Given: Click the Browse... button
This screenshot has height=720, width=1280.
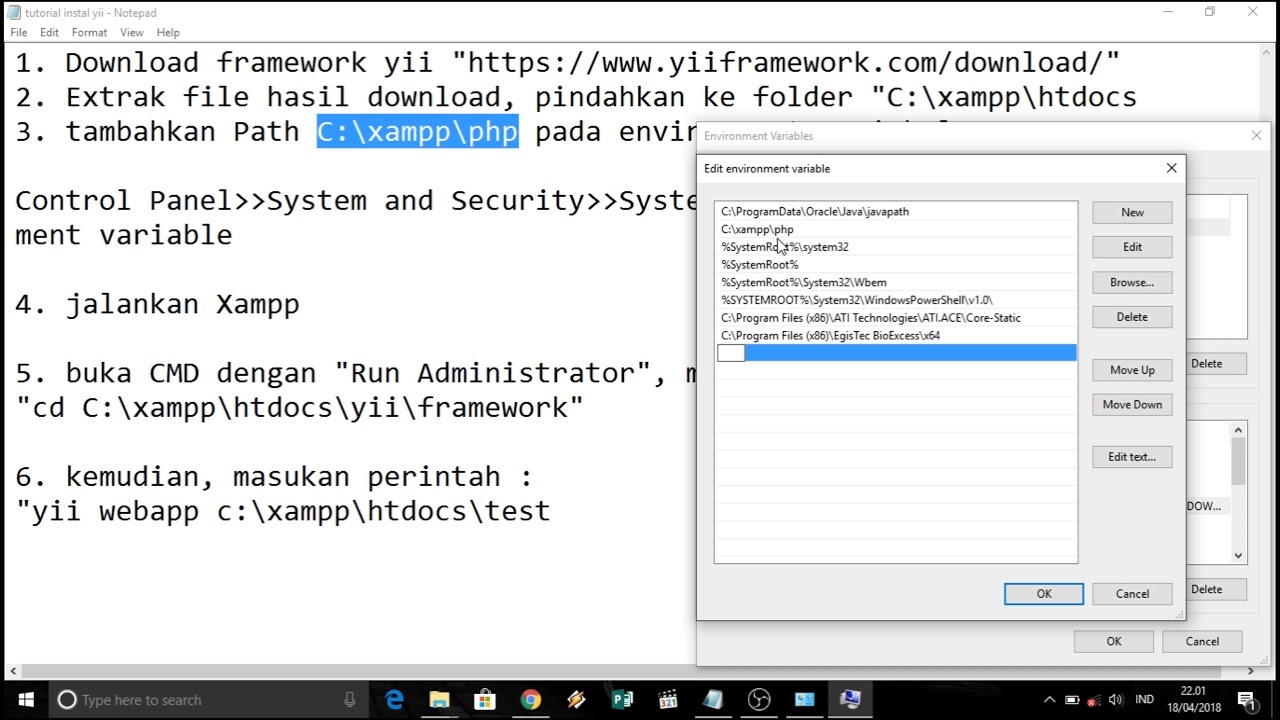Looking at the screenshot, I should click(x=1132, y=282).
